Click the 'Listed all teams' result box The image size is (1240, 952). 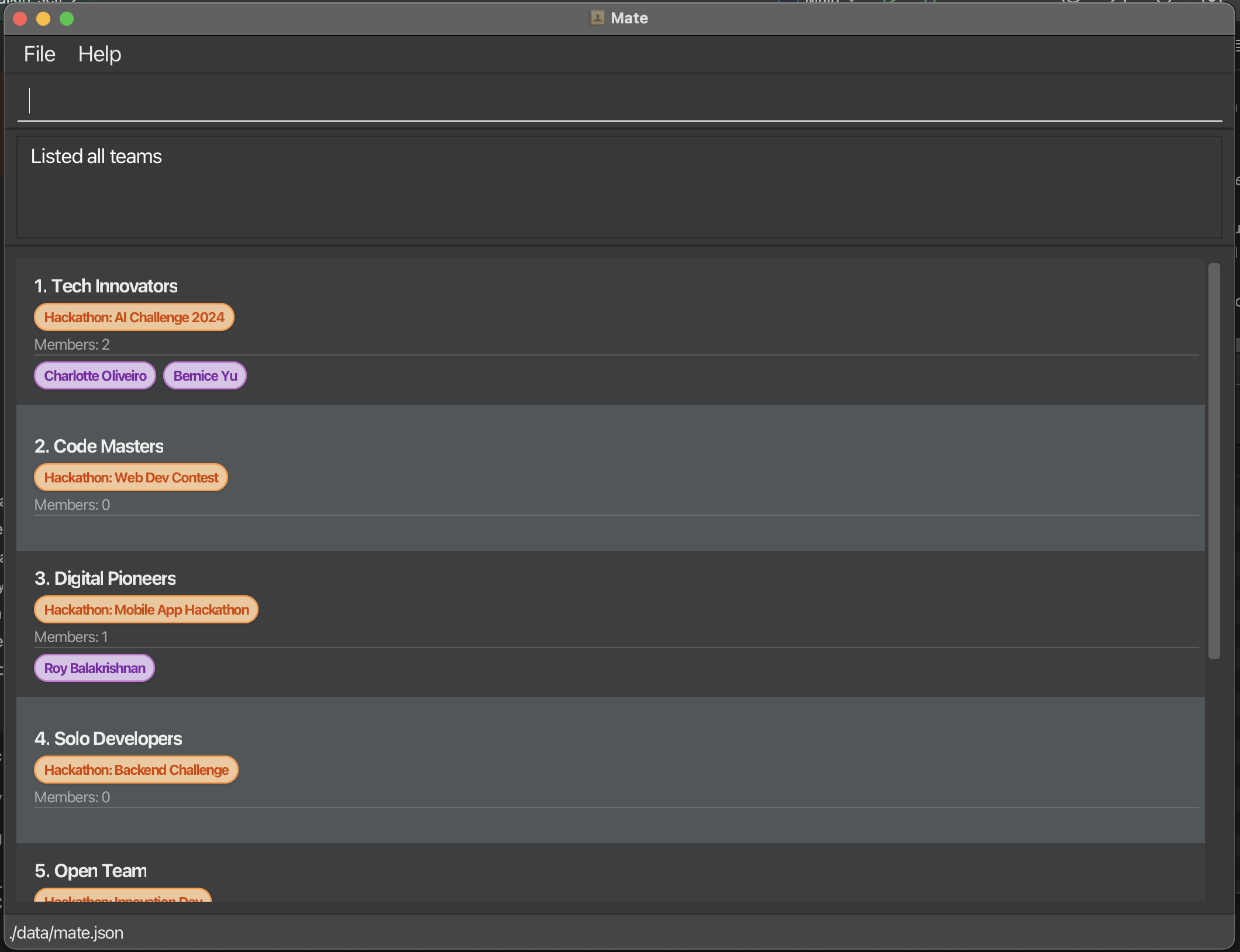(619, 187)
